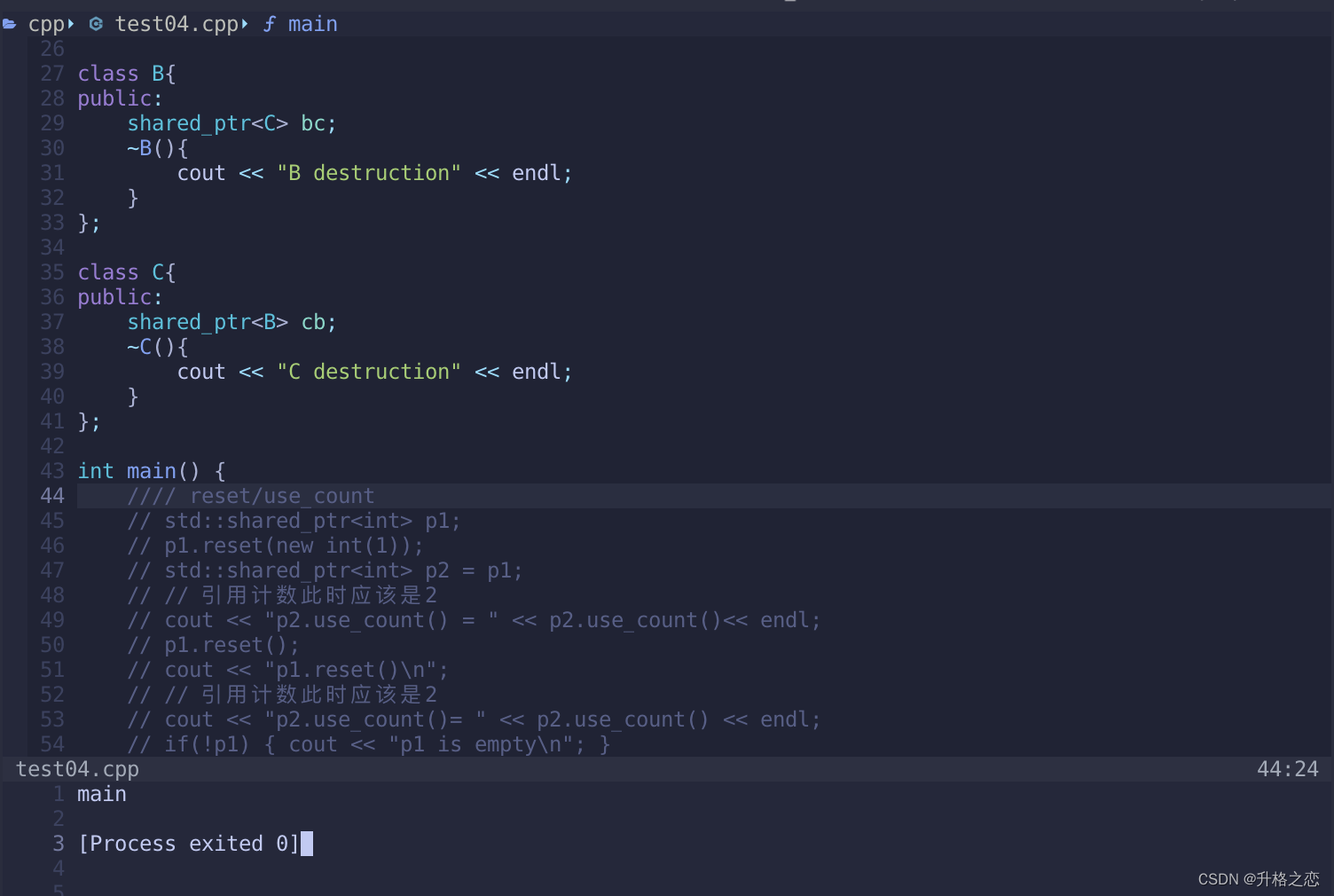The height and width of the screenshot is (896, 1334).
Task: Click 'int main() {' line
Action: point(152,471)
